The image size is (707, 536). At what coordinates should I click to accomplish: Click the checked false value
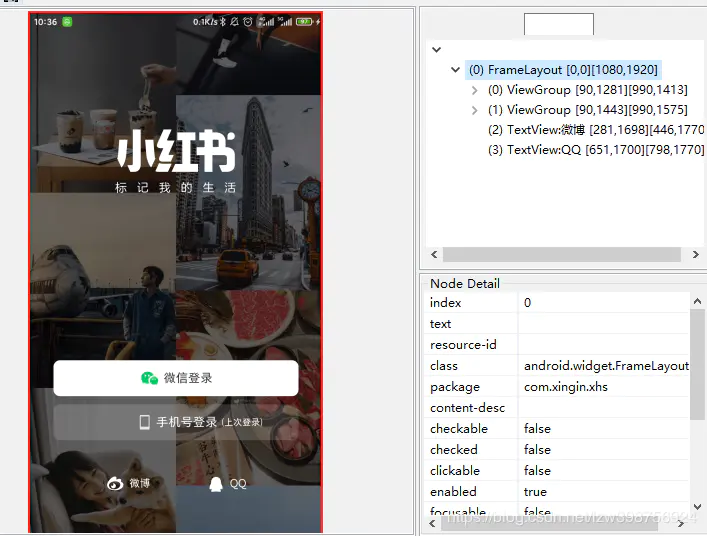pos(537,450)
